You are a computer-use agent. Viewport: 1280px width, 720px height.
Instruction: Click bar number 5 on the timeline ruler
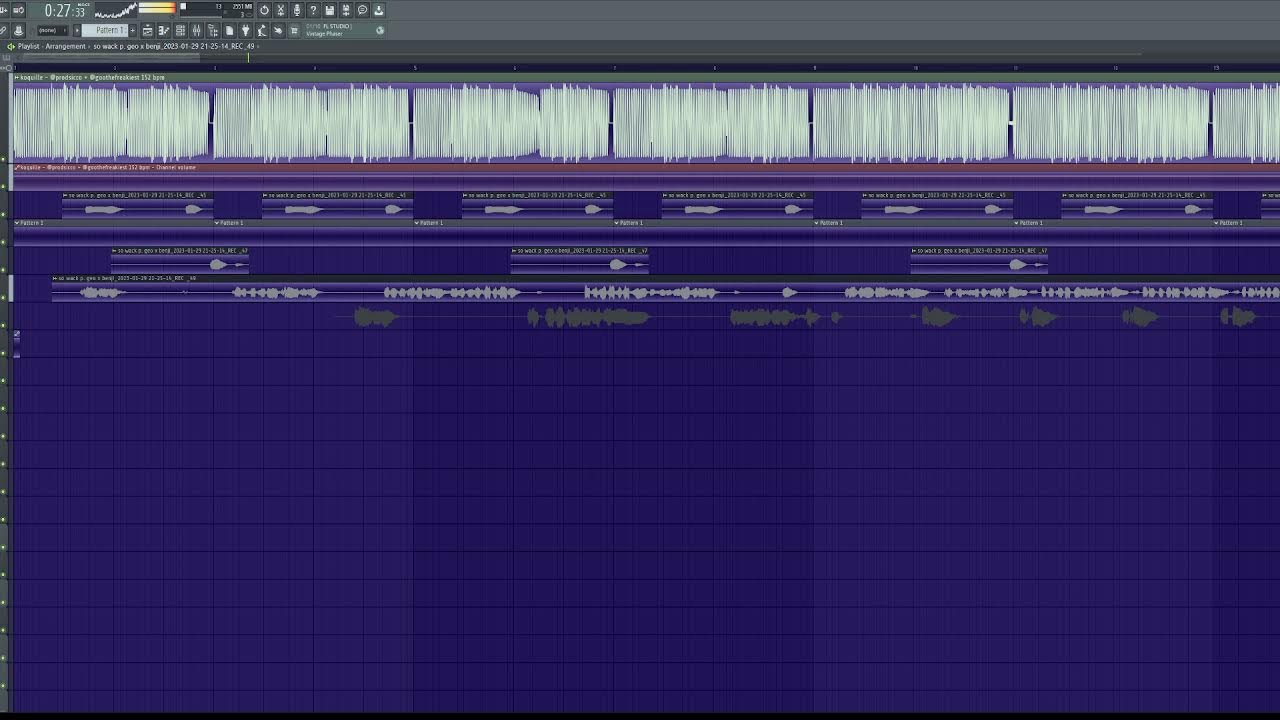point(415,68)
